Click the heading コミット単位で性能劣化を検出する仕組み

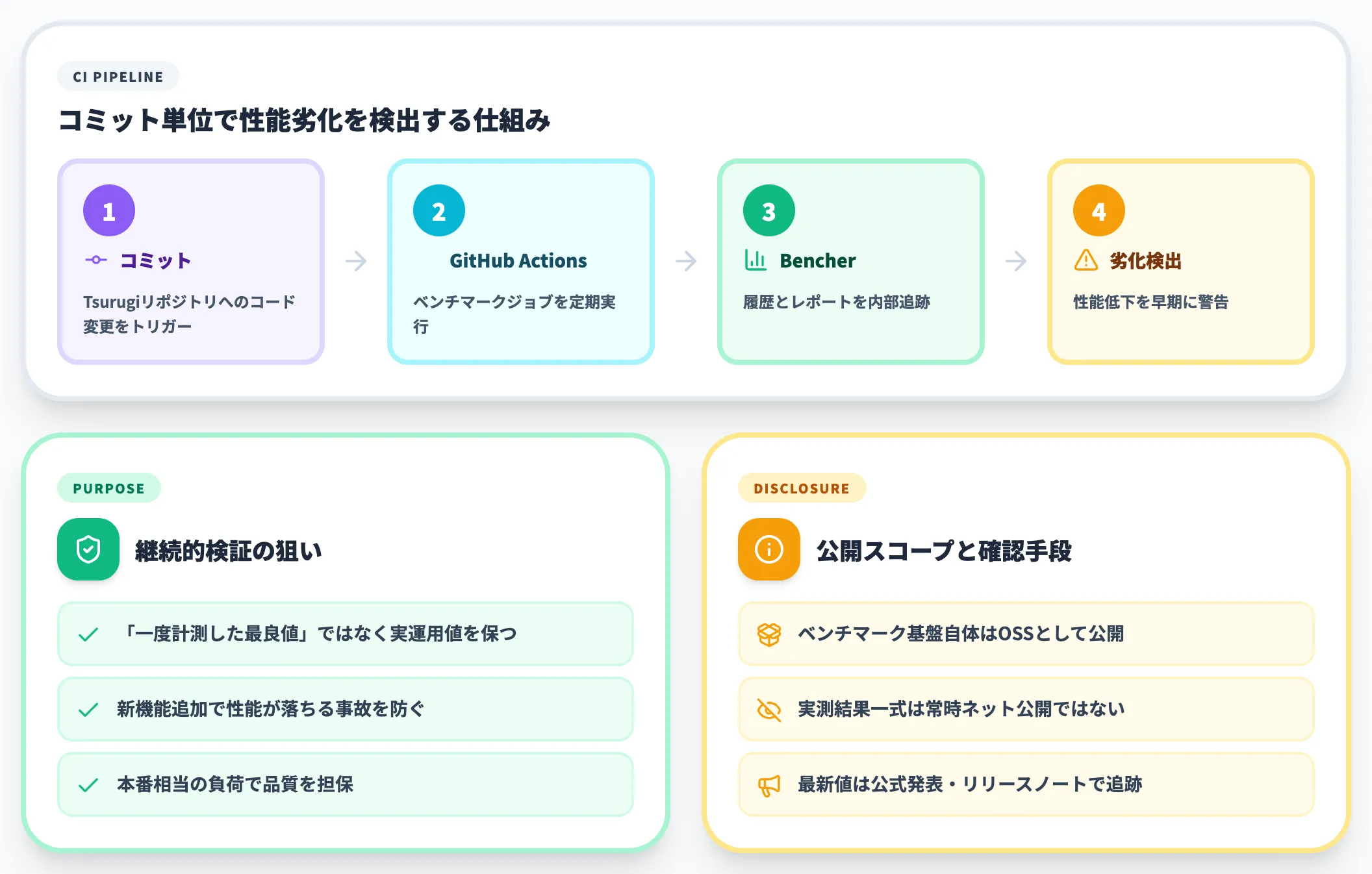coord(305,120)
